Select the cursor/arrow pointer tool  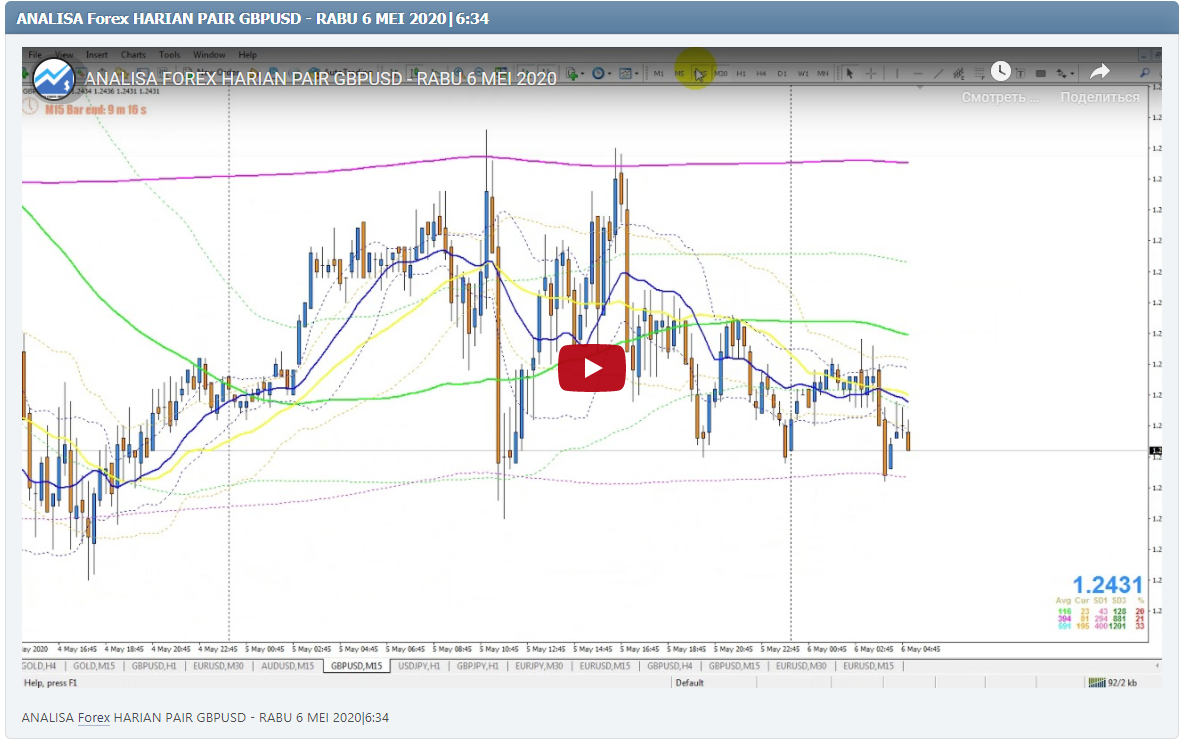point(849,73)
